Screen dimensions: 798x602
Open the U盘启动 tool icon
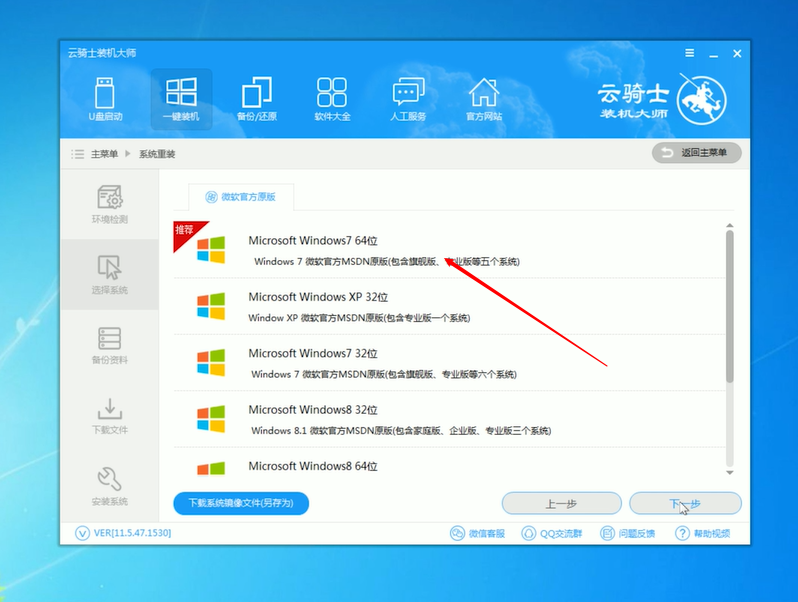pyautogui.click(x=105, y=99)
